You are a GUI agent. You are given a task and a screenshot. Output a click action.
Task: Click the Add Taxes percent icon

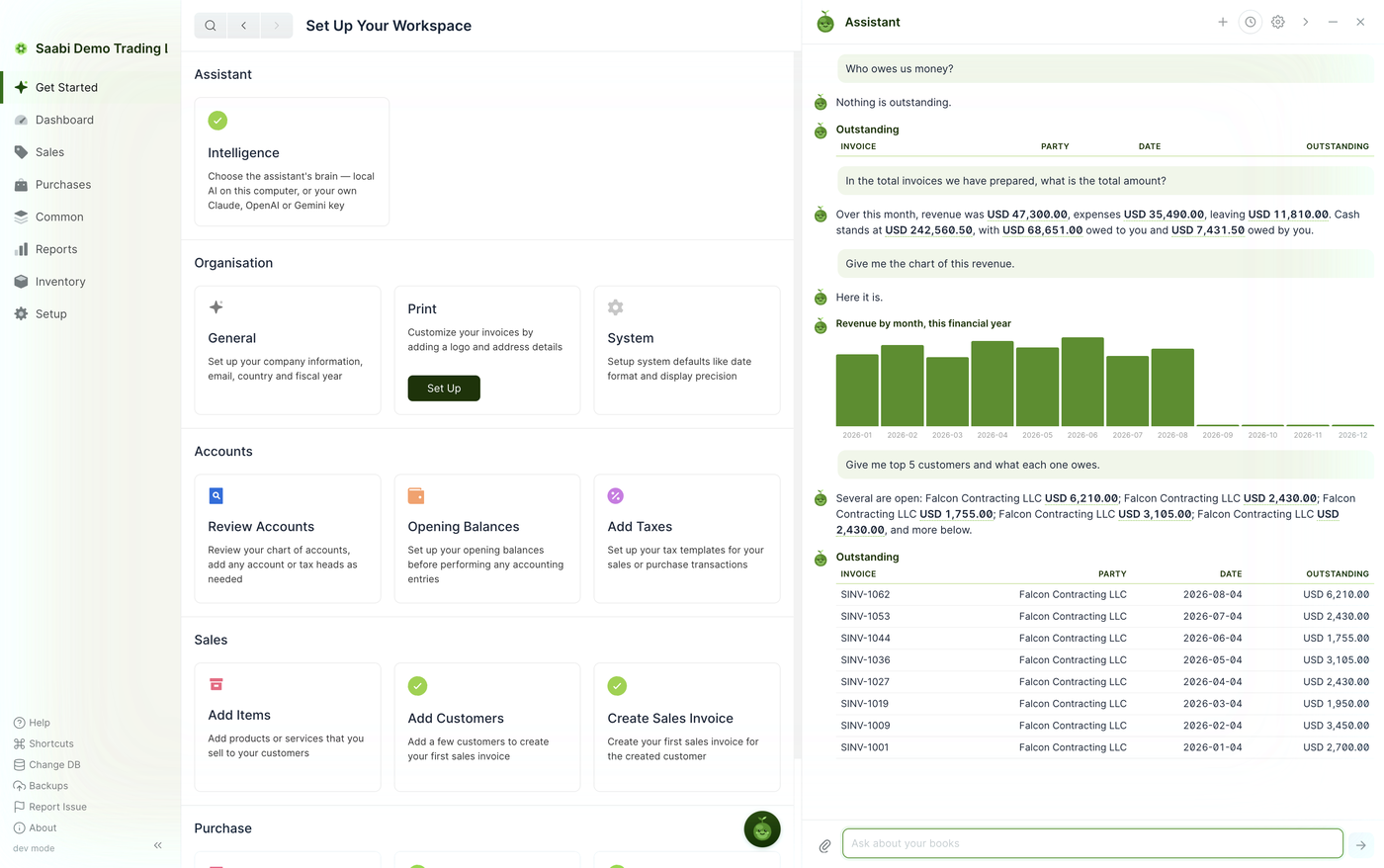(616, 495)
